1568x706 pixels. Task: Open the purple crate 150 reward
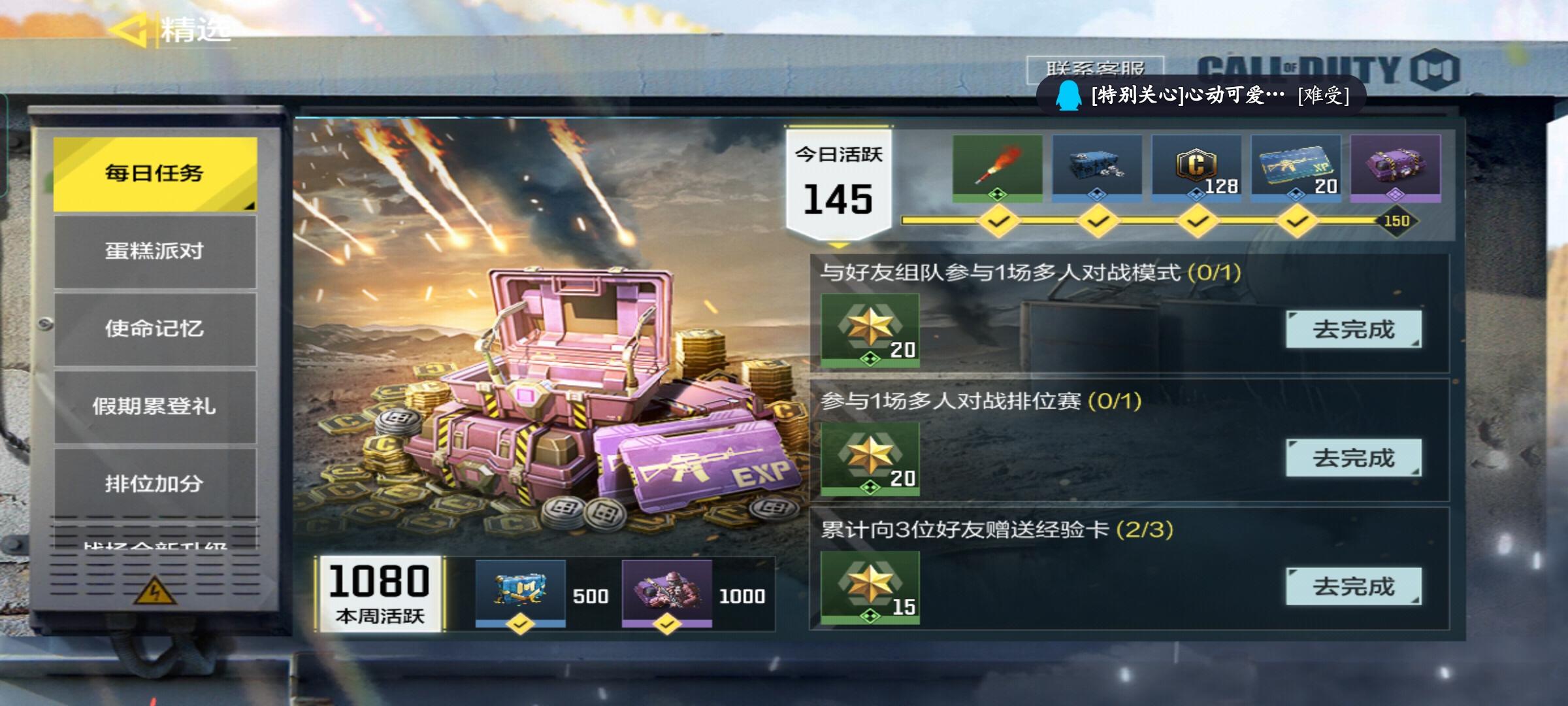point(1396,168)
